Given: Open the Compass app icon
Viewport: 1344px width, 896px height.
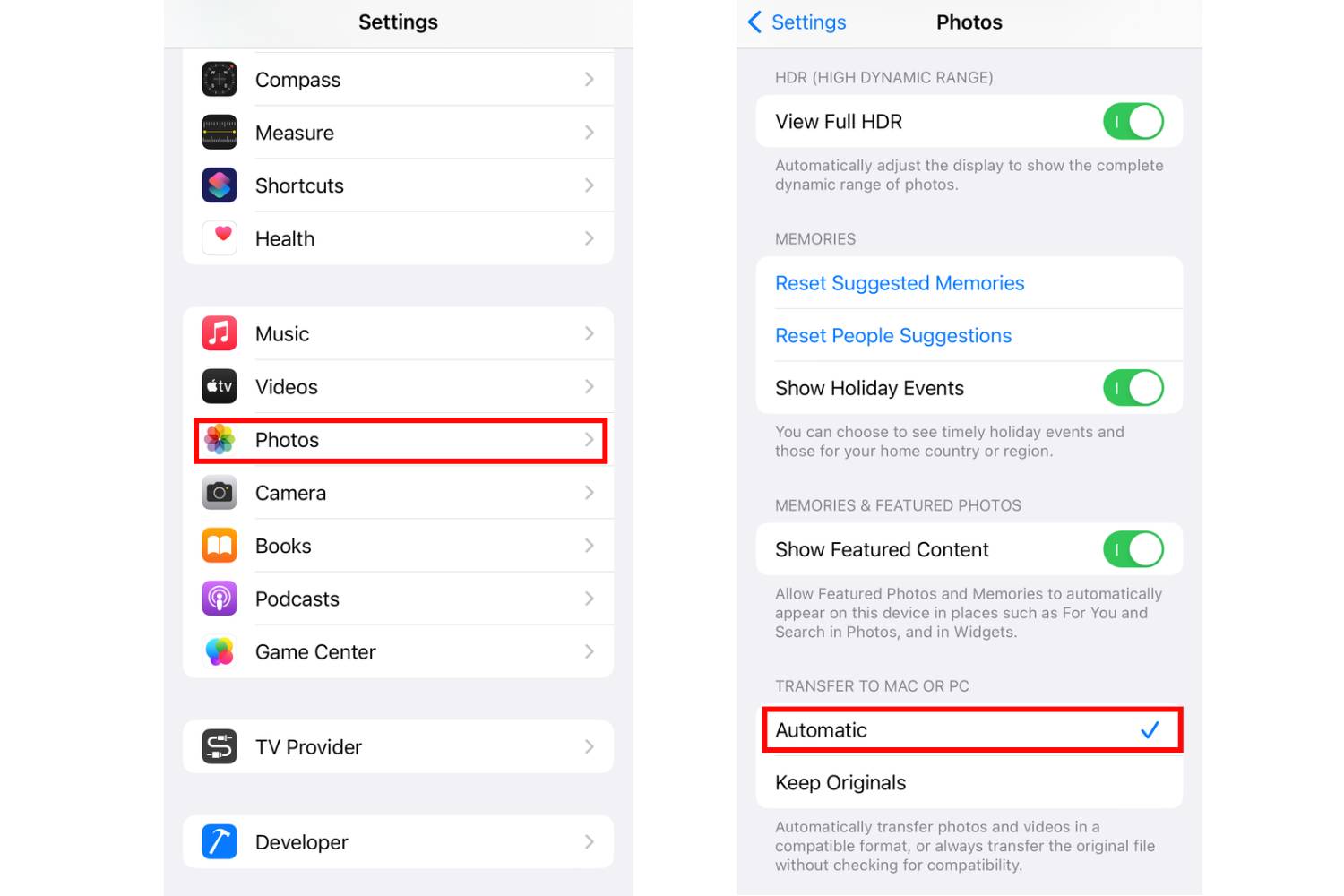Looking at the screenshot, I should pyautogui.click(x=220, y=80).
